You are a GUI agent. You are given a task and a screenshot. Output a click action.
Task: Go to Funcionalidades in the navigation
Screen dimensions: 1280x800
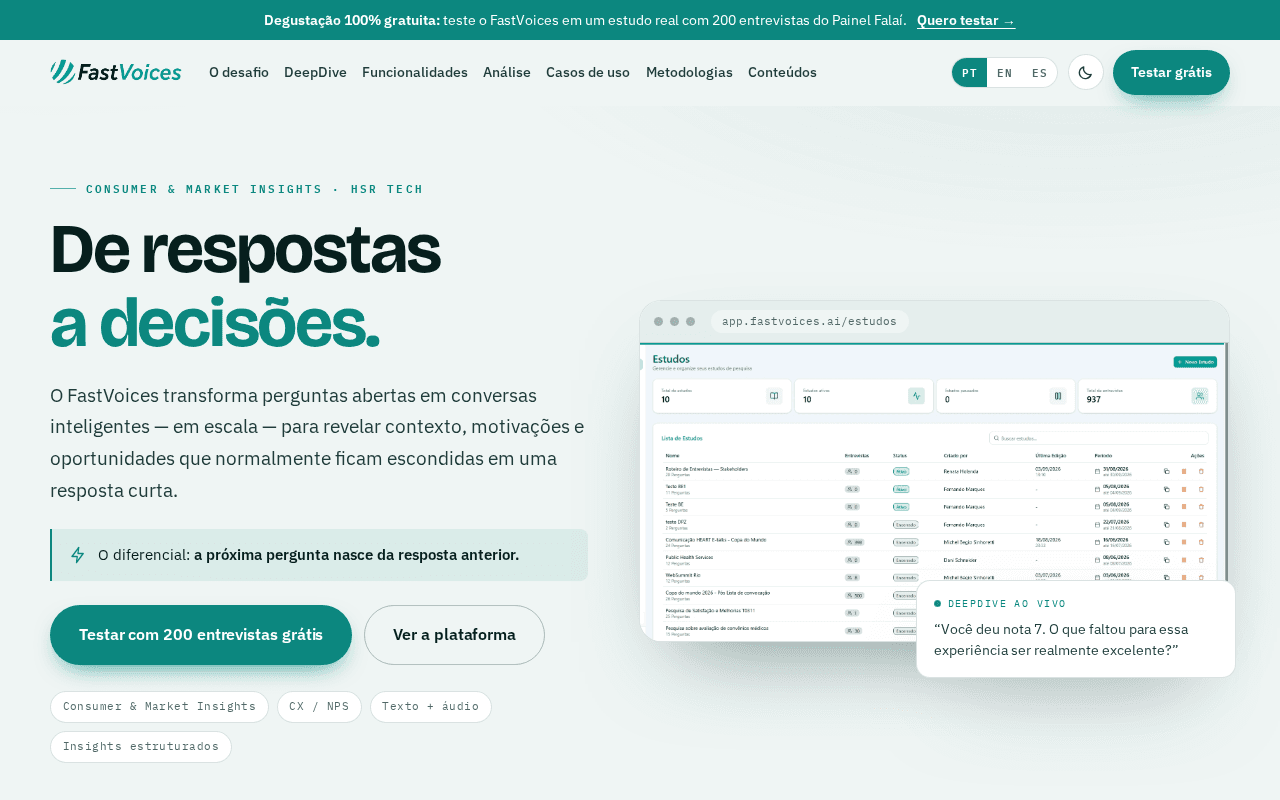[x=415, y=72]
